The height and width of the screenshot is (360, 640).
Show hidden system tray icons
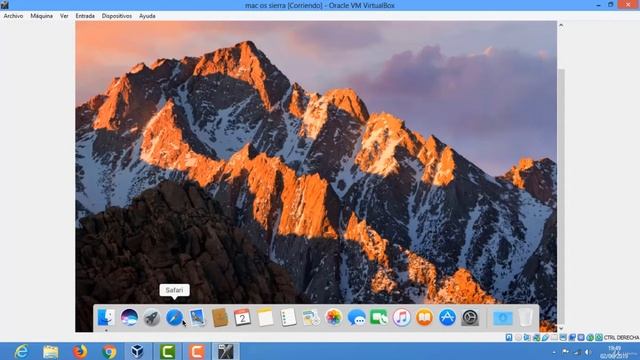click(554, 352)
